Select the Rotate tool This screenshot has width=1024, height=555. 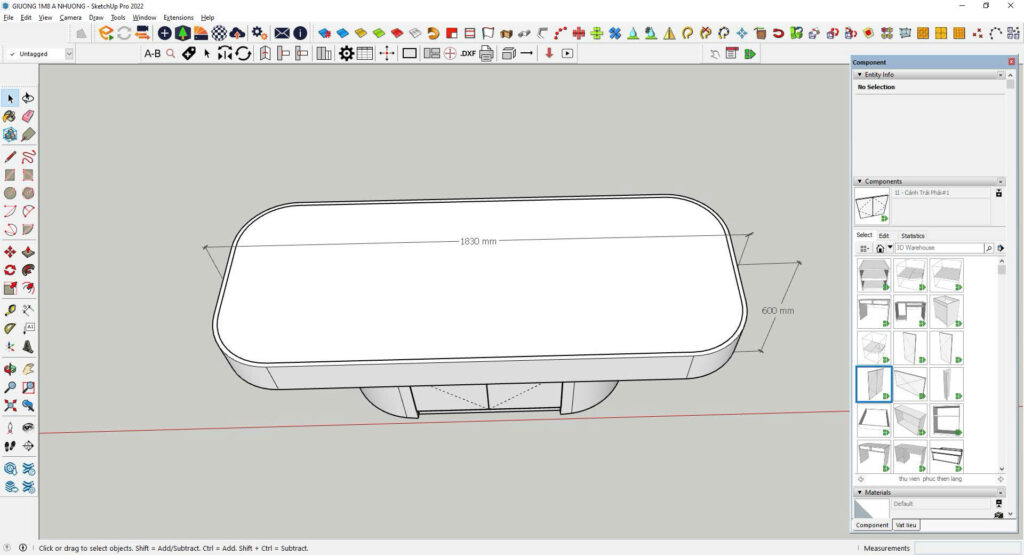pos(10,270)
